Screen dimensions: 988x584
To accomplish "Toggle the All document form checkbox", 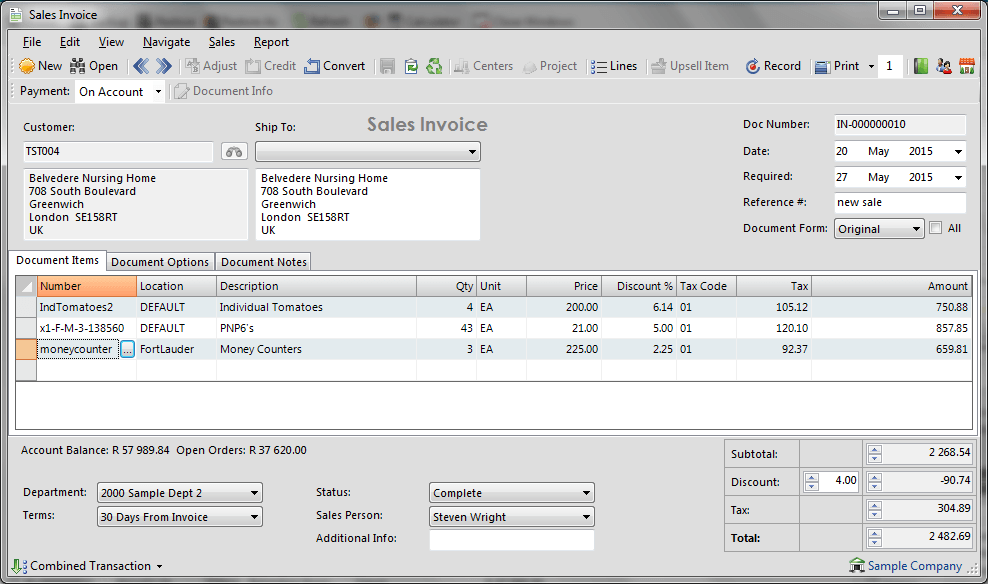I will [936, 228].
